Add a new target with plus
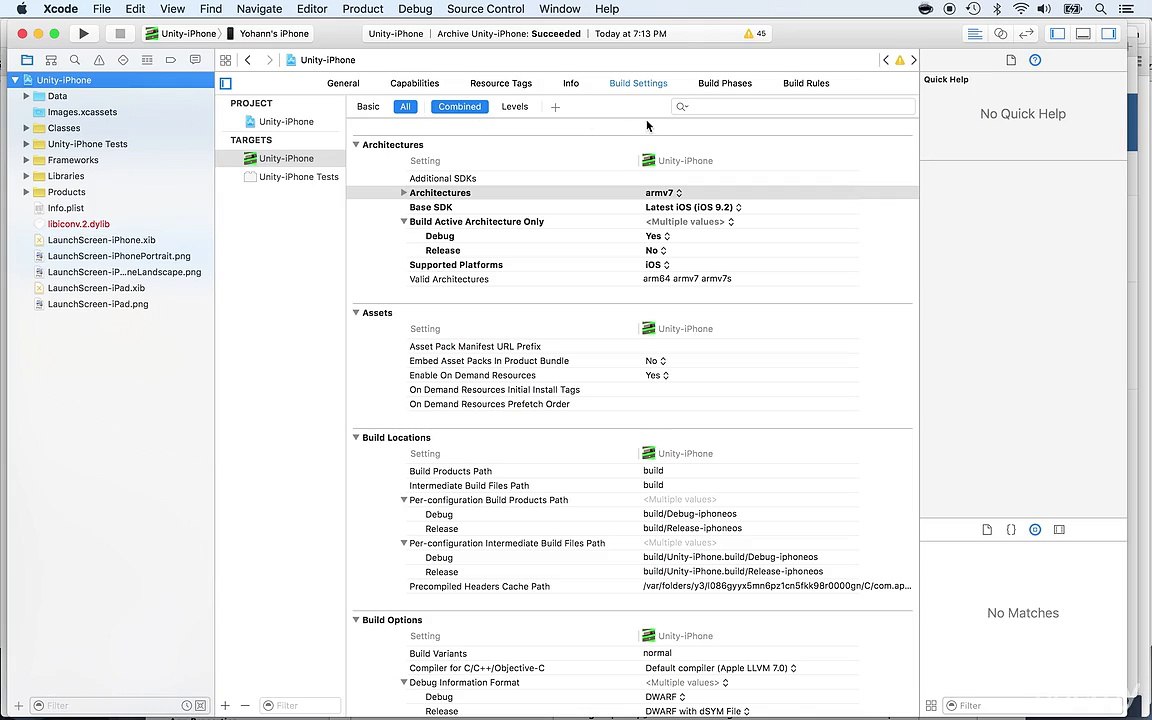Screen dimensions: 1152x720 click(x=226, y=705)
